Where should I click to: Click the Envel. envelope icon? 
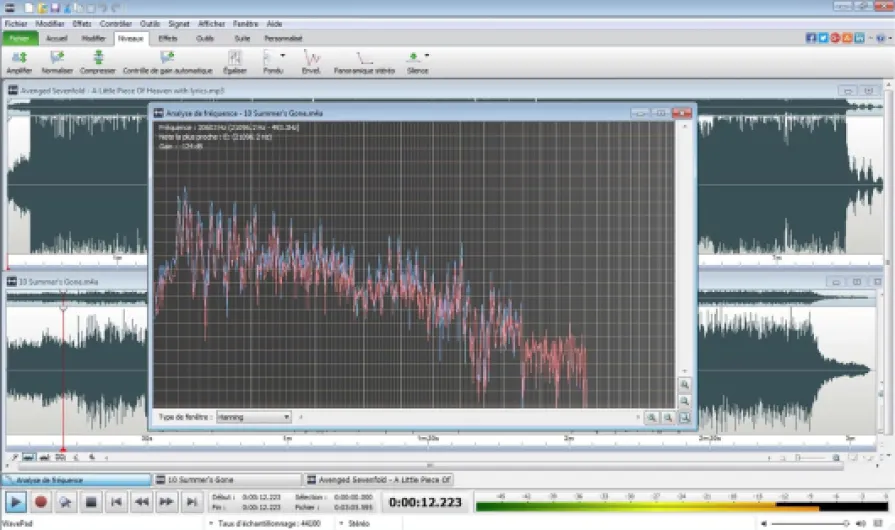[x=311, y=60]
